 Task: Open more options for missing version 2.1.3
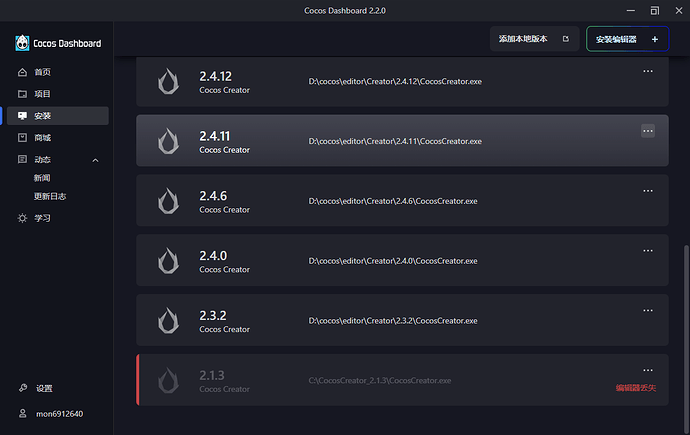pyautogui.click(x=648, y=370)
